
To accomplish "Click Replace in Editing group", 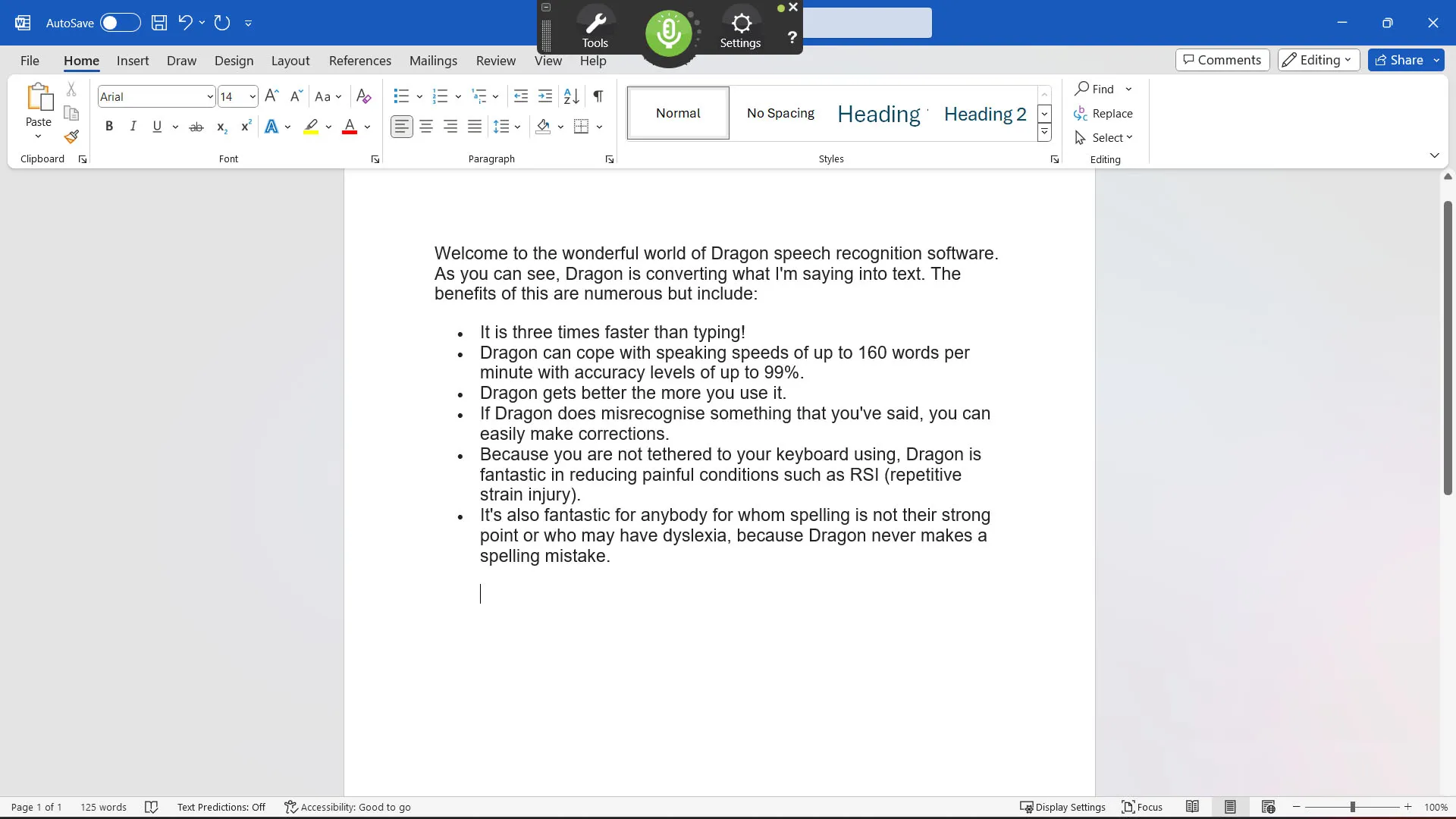I will [1103, 113].
